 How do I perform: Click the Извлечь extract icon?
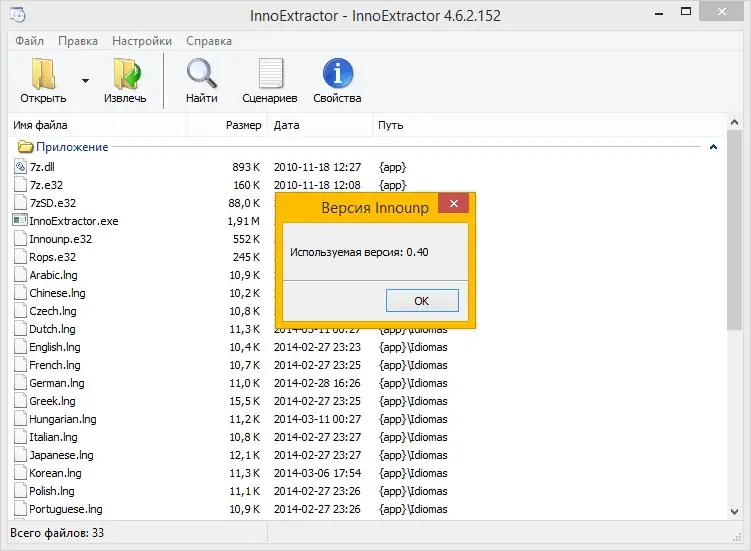(126, 74)
